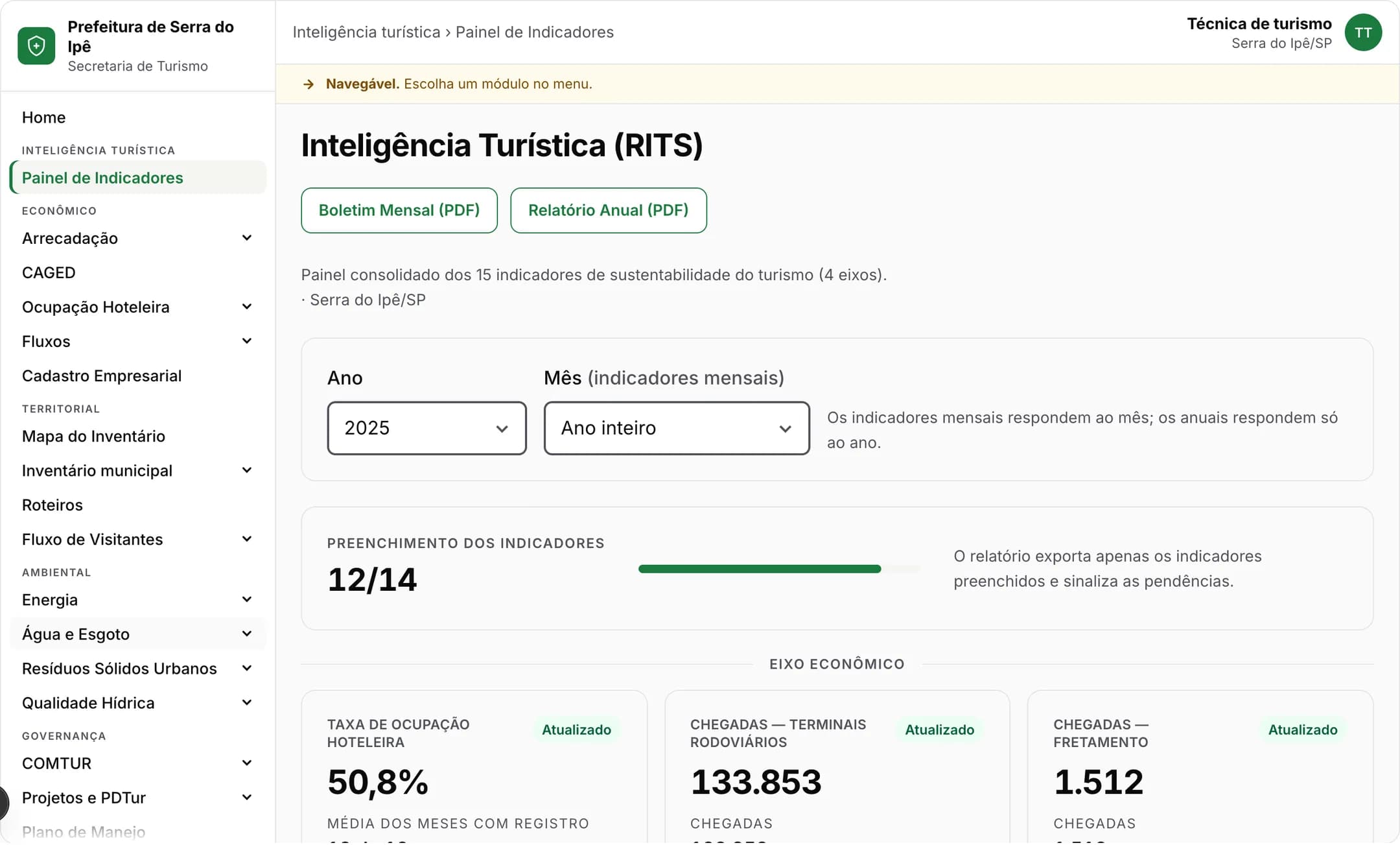Expand Resíduos Sólidos Urbanos chevron
The height and width of the screenshot is (845, 1400).
tap(247, 668)
